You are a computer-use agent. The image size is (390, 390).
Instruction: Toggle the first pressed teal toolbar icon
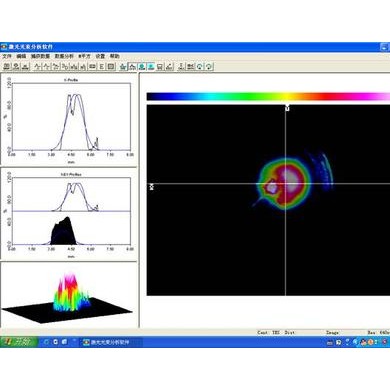tap(142, 66)
